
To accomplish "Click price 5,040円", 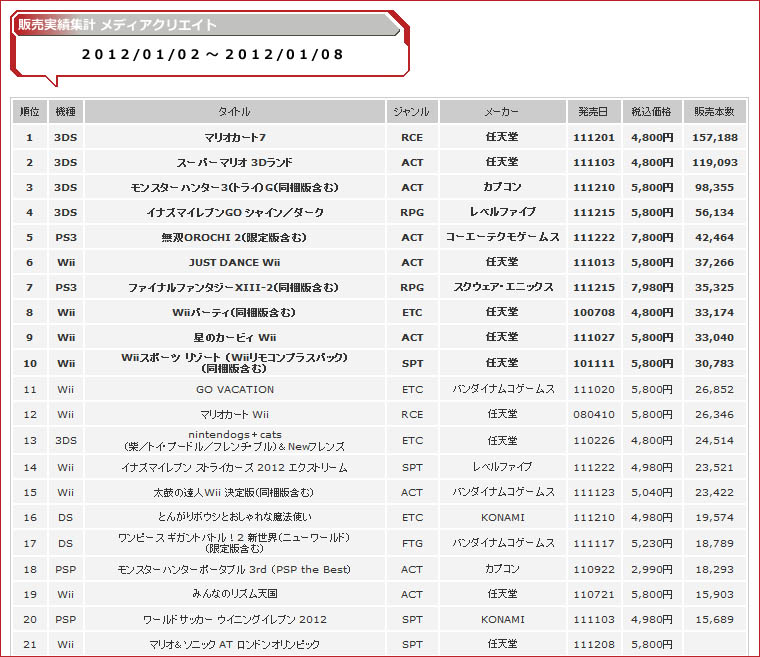I will pyautogui.click(x=652, y=493).
